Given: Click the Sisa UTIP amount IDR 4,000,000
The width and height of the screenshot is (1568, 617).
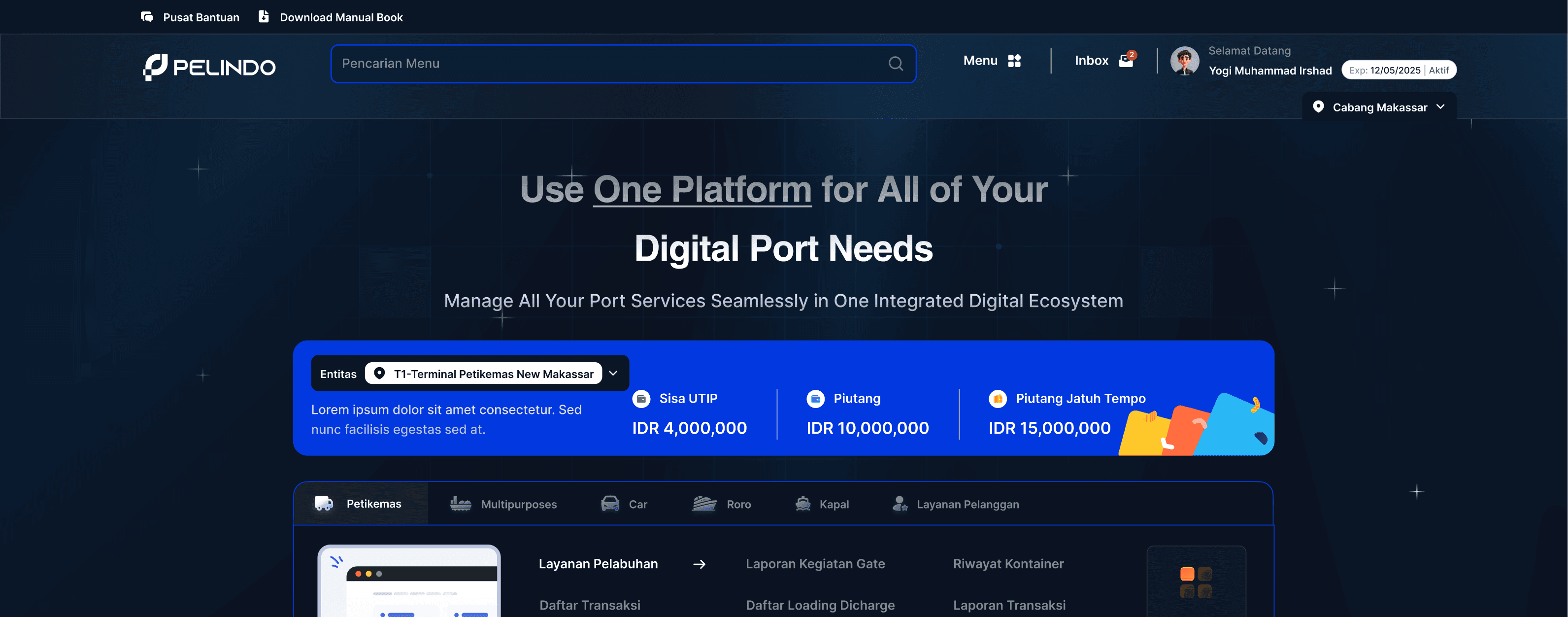Looking at the screenshot, I should click(x=689, y=428).
